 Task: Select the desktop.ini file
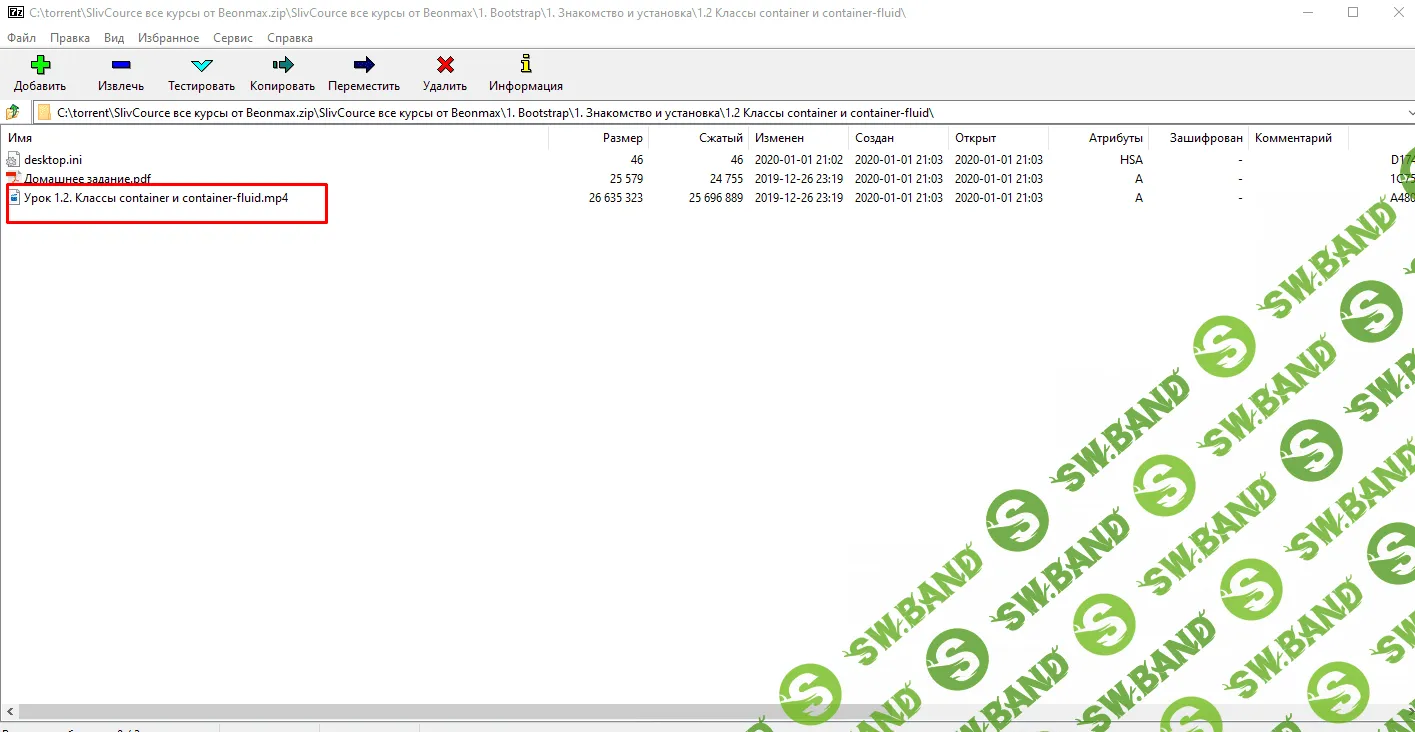click(x=53, y=160)
